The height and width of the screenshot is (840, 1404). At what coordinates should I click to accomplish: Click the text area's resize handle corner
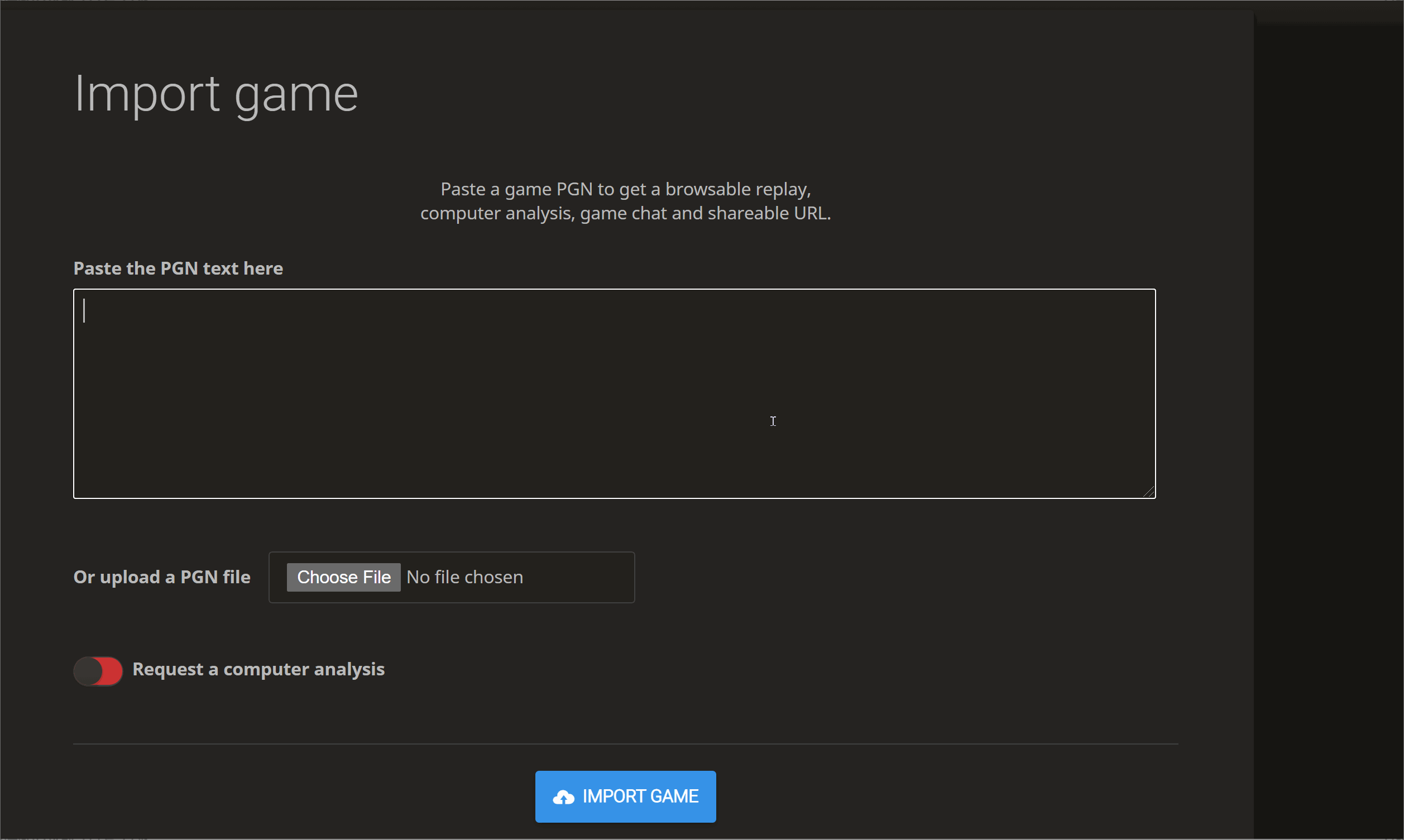[x=1149, y=492]
